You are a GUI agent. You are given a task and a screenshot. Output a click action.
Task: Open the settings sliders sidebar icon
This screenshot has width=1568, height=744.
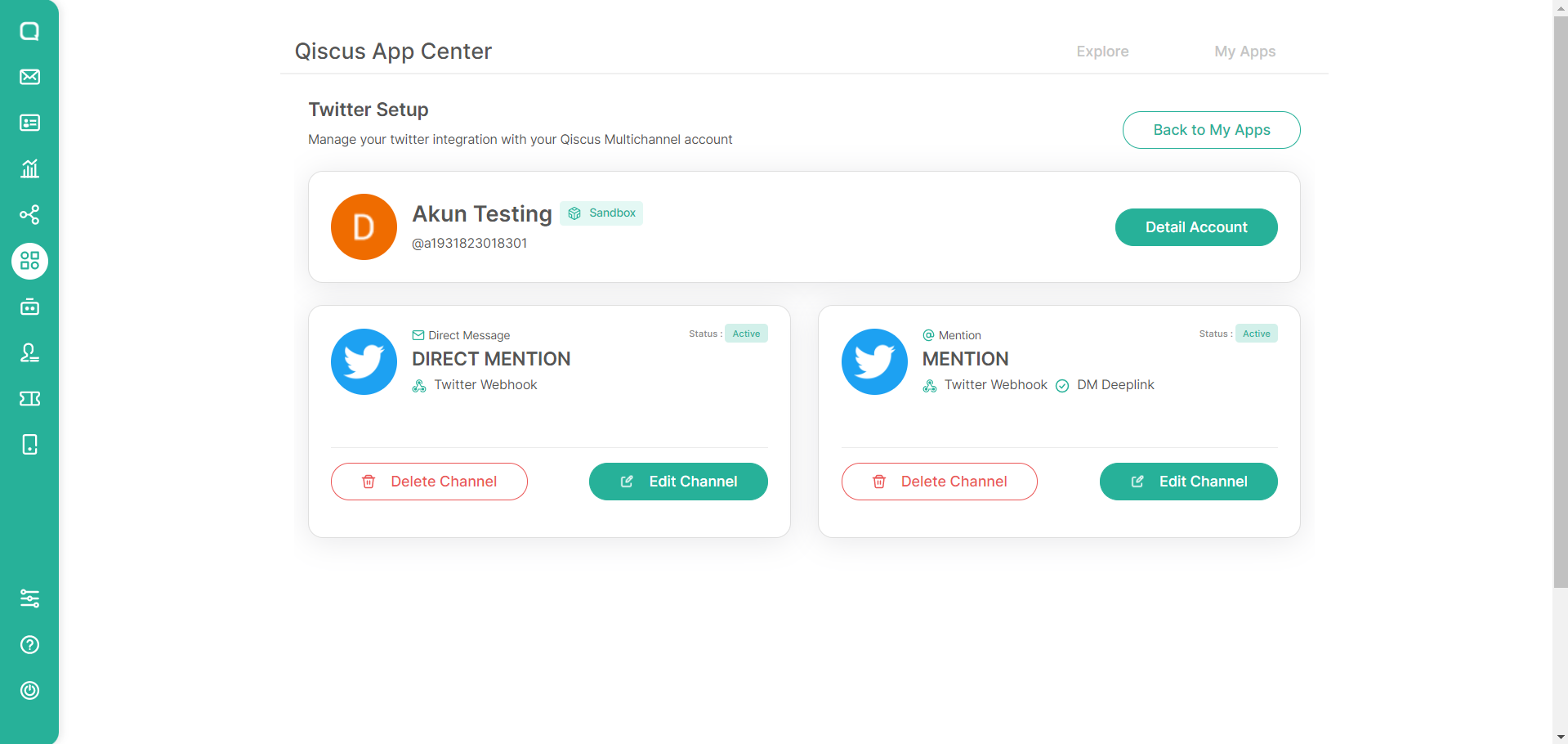click(x=29, y=598)
